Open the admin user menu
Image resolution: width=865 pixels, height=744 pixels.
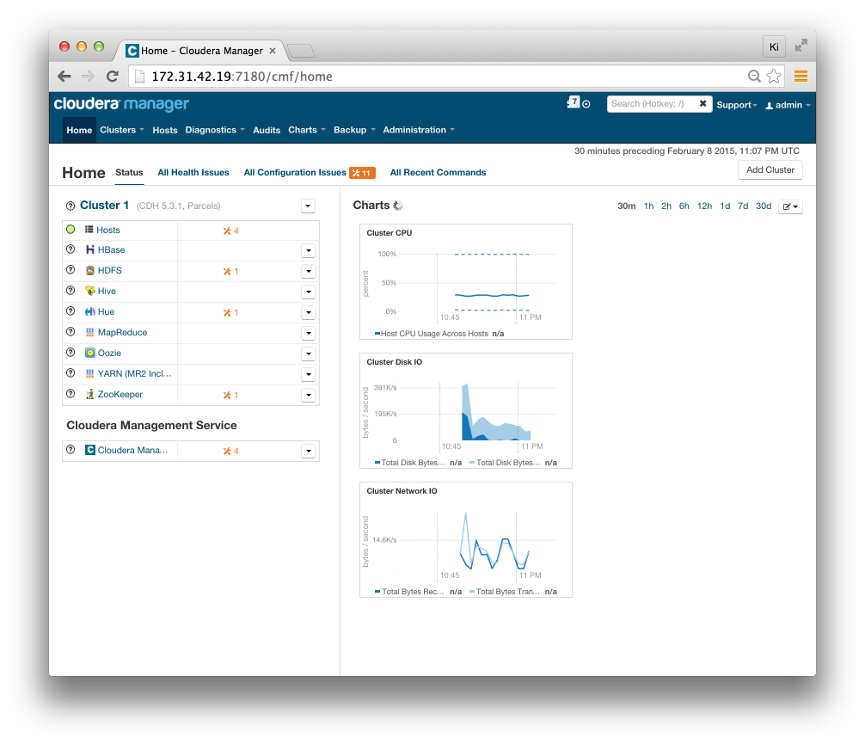point(788,105)
